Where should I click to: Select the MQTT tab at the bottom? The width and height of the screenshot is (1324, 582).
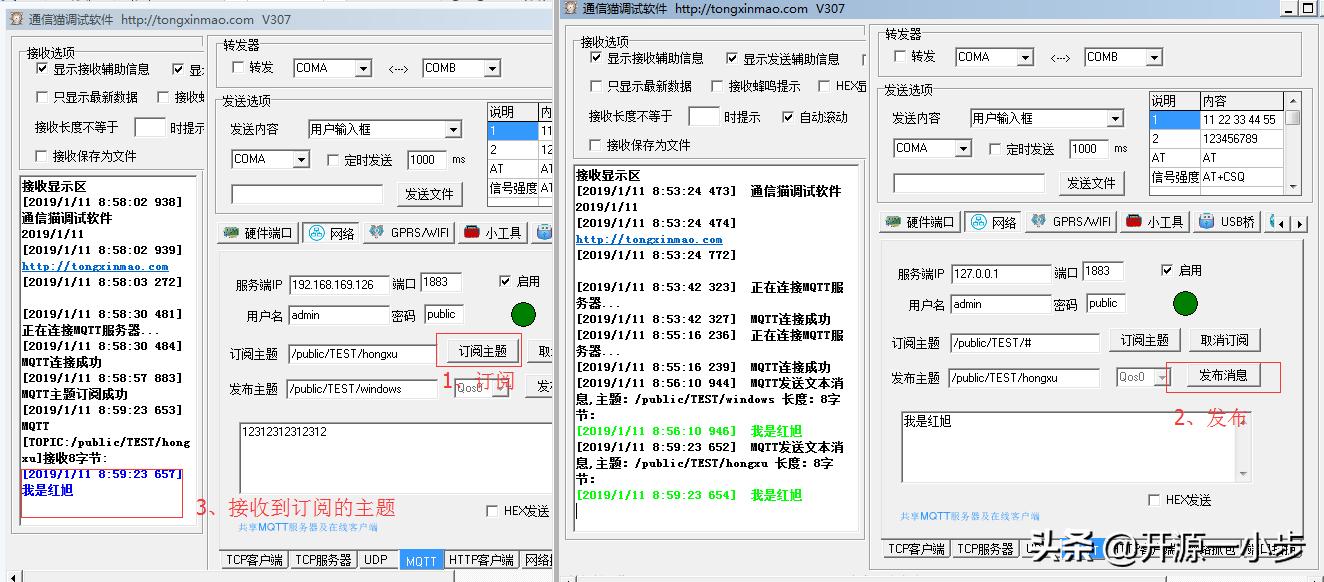click(x=421, y=560)
